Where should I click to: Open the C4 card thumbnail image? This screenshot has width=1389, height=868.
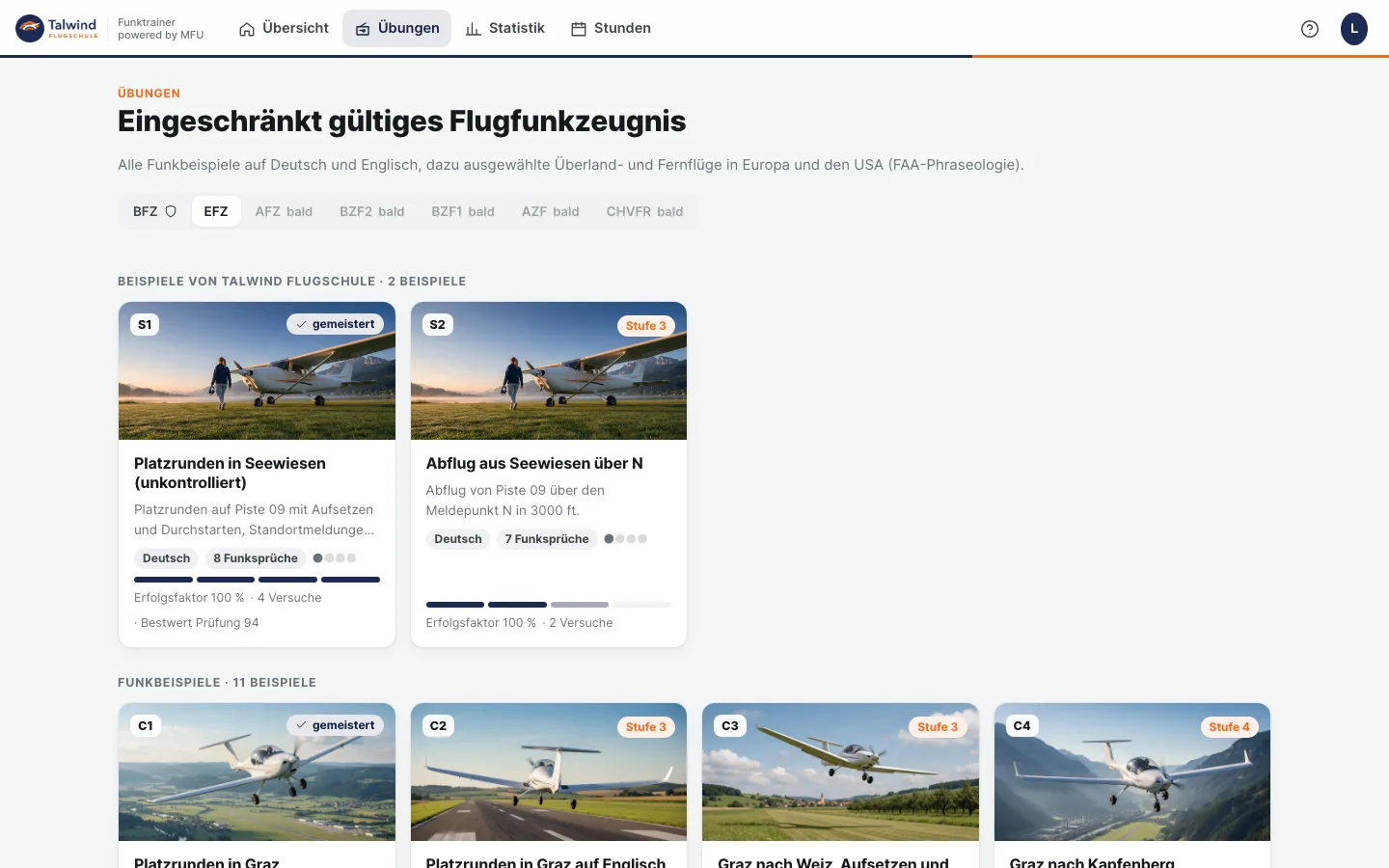pyautogui.click(x=1132, y=772)
